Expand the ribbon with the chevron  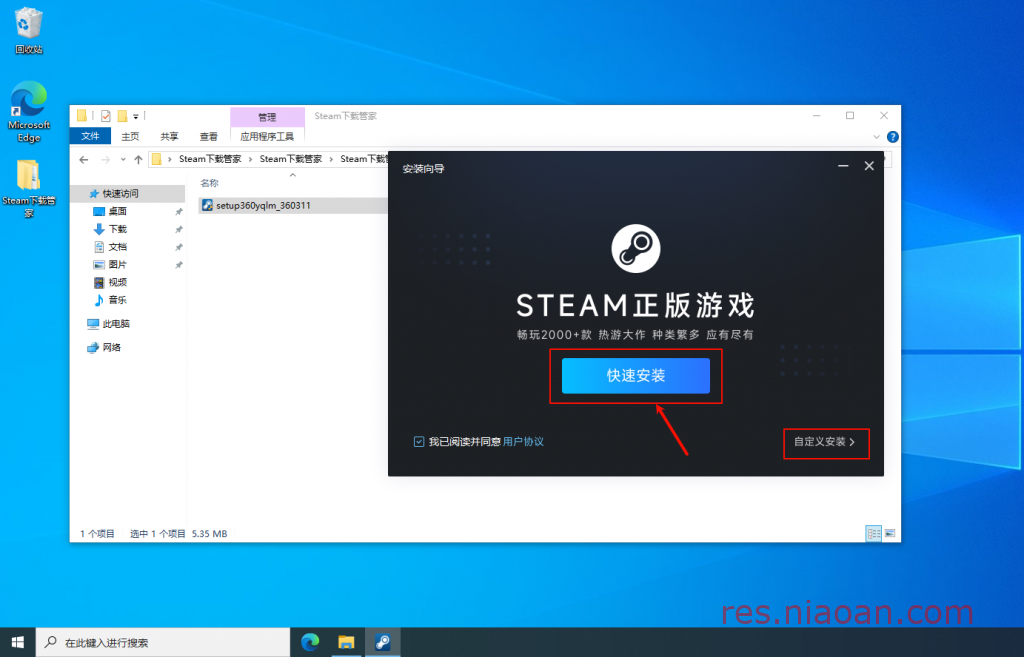click(876, 136)
